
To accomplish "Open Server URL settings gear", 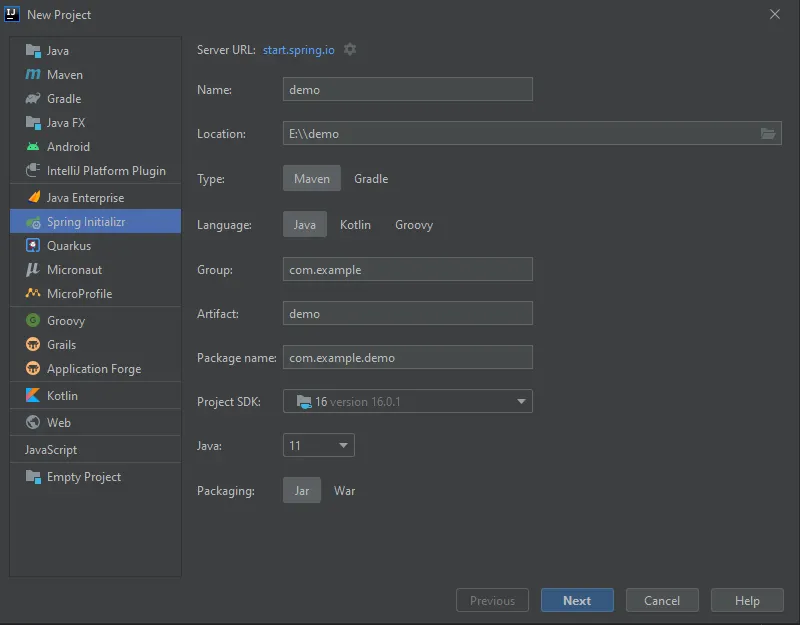I will (x=349, y=49).
